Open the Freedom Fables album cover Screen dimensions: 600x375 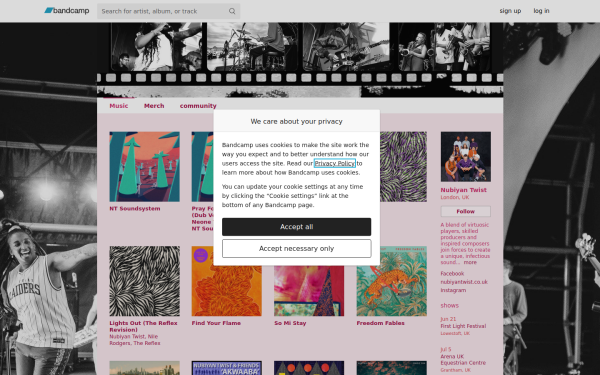click(x=391, y=283)
